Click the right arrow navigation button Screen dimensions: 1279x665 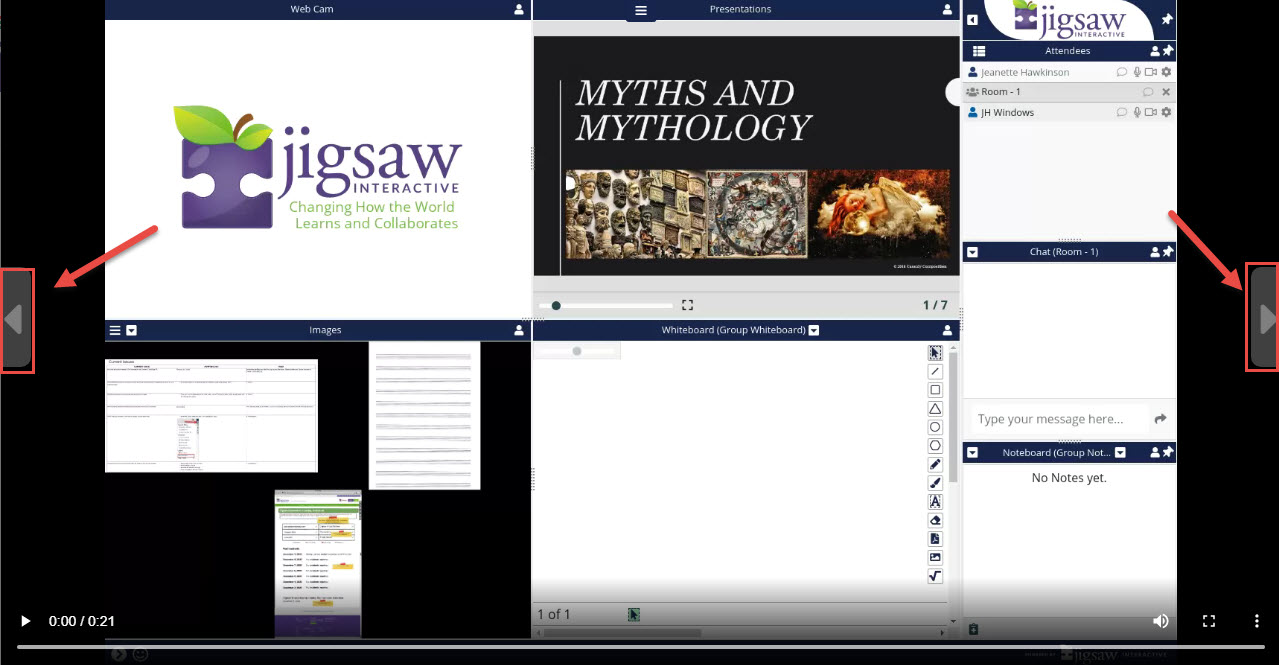(1263, 319)
